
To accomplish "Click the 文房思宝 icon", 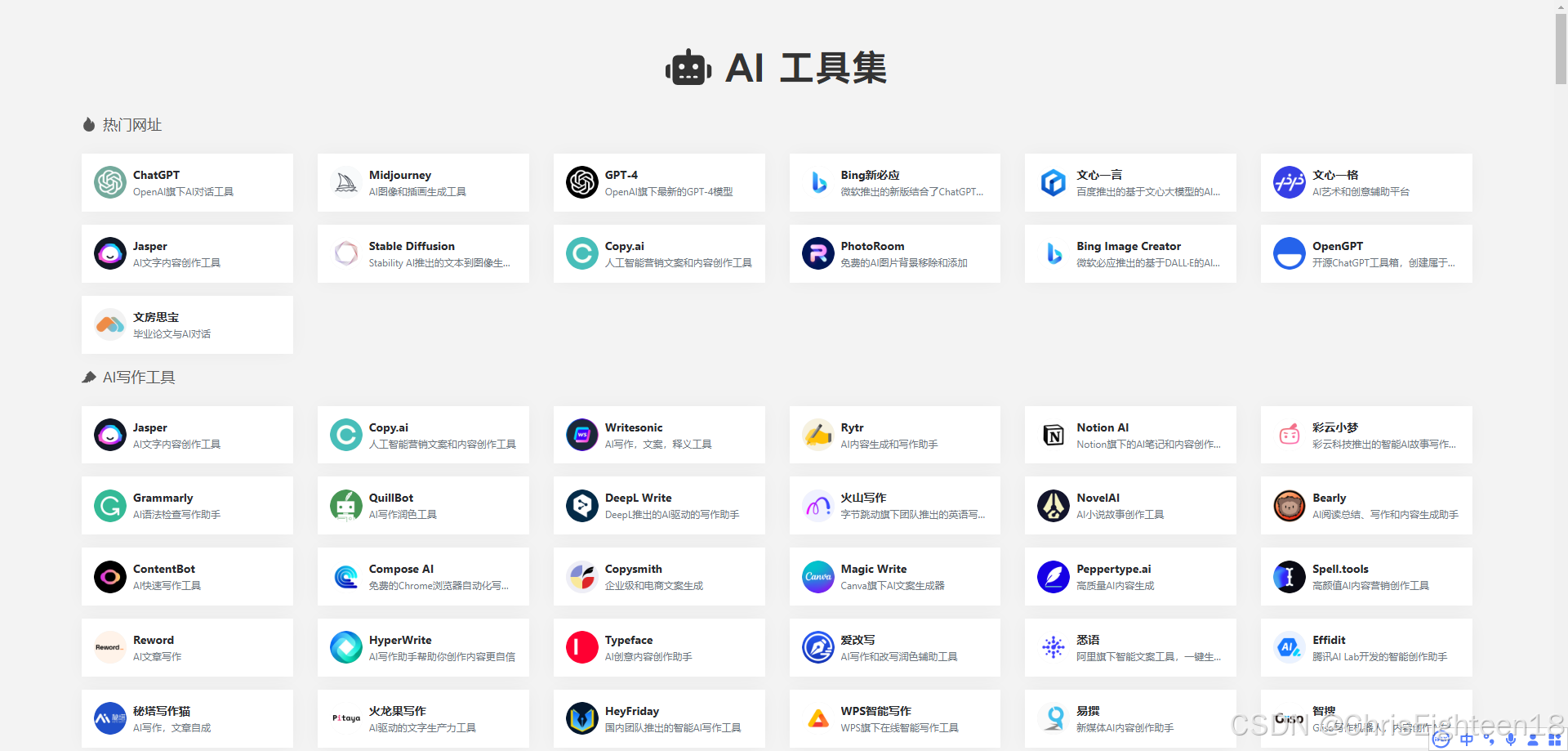I will coord(109,324).
